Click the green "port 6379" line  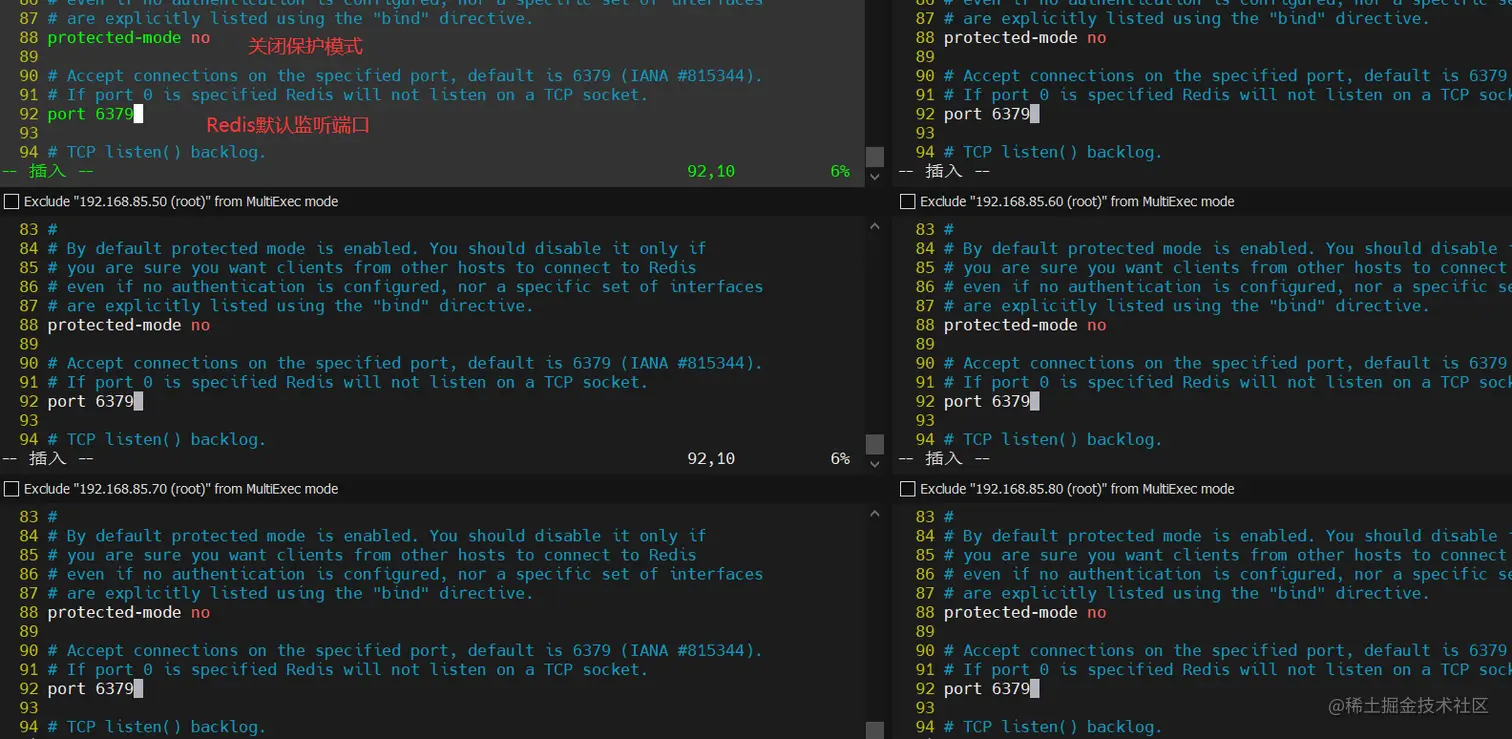[90, 114]
